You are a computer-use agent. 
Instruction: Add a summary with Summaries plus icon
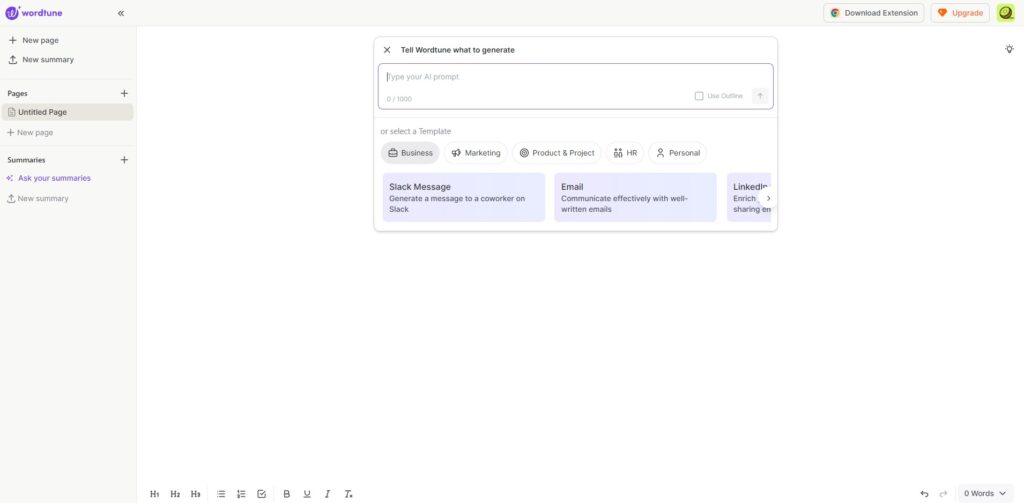(x=124, y=160)
